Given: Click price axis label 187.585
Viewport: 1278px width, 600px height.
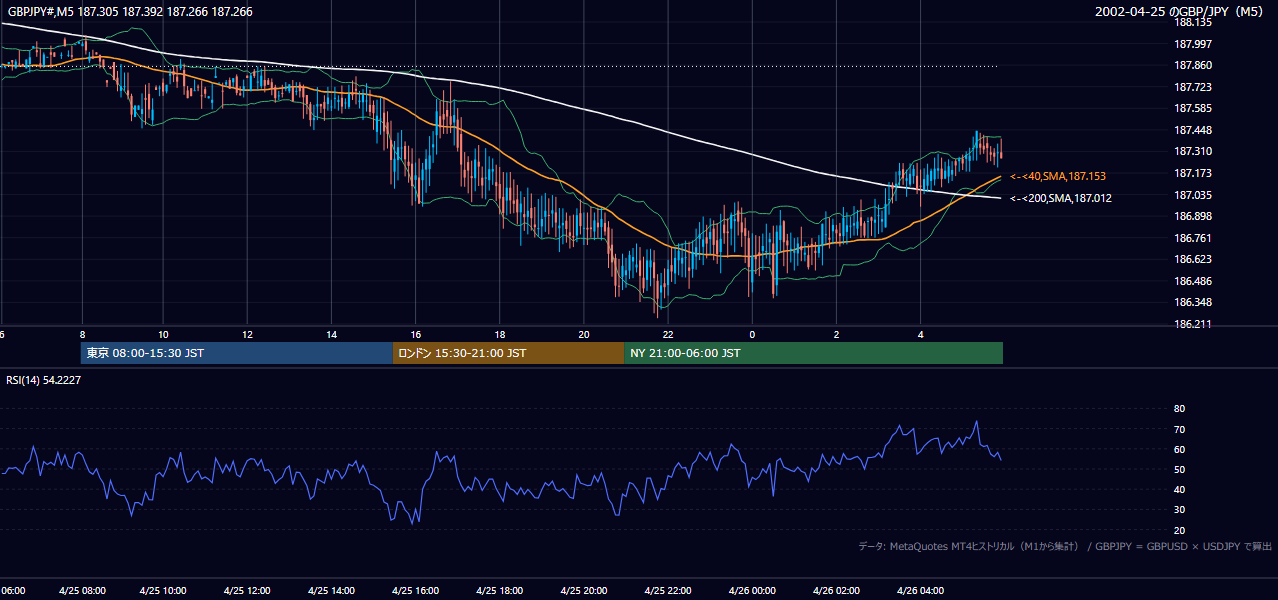Looking at the screenshot, I should [1192, 108].
